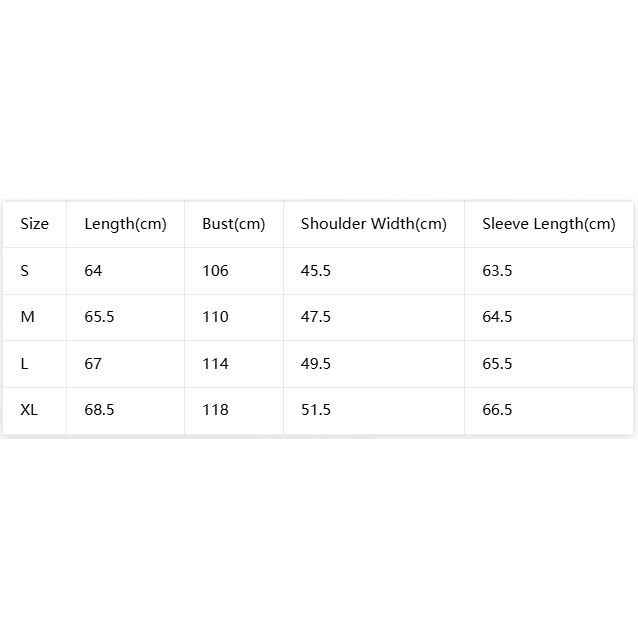Select the Shoulder Width(cm) header
Screen dimensions: 638x638
coord(374,224)
